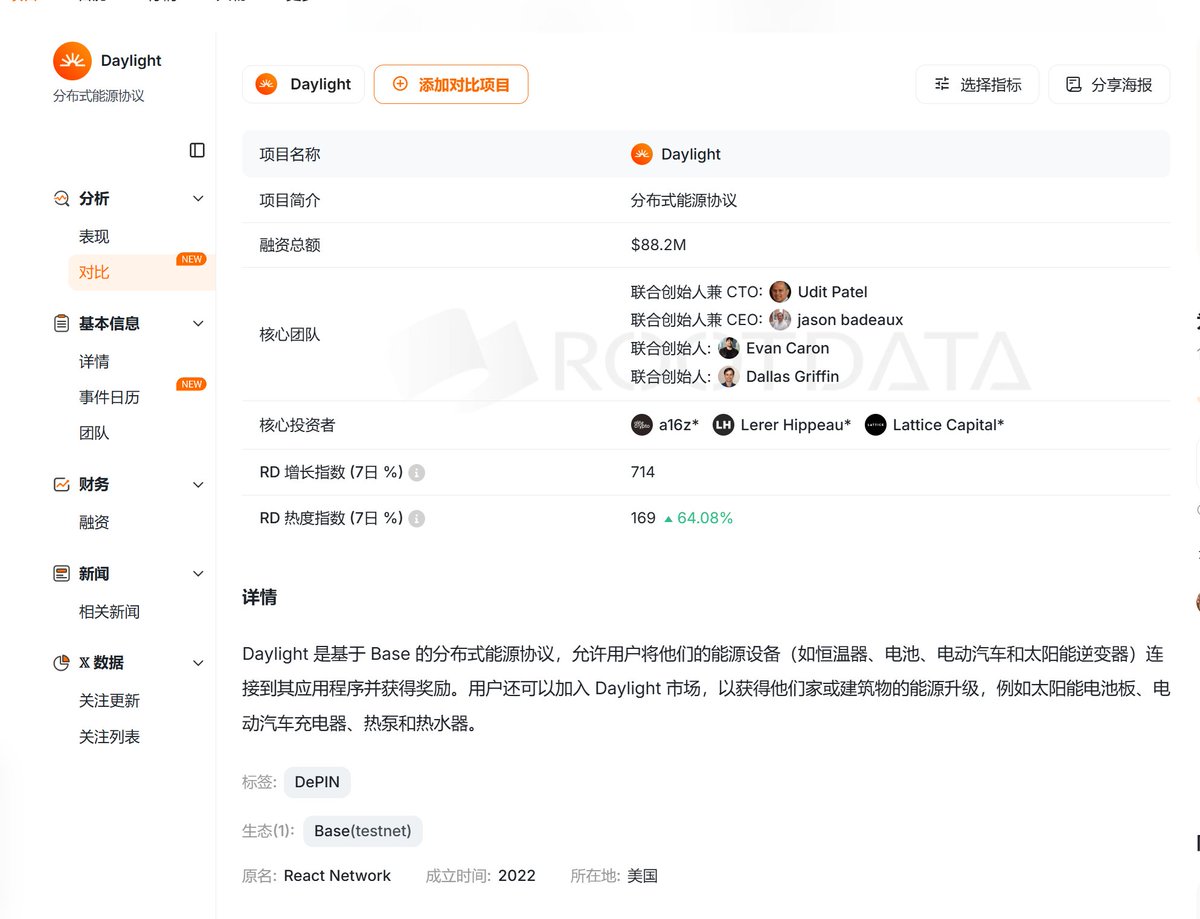
Task: Collapse the 基本信息 section chevron
Action: pyautogui.click(x=198, y=324)
